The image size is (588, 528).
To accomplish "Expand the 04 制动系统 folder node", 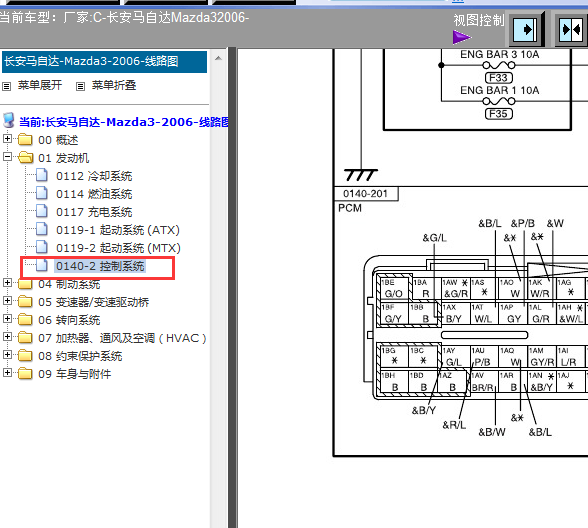I will coord(7,283).
